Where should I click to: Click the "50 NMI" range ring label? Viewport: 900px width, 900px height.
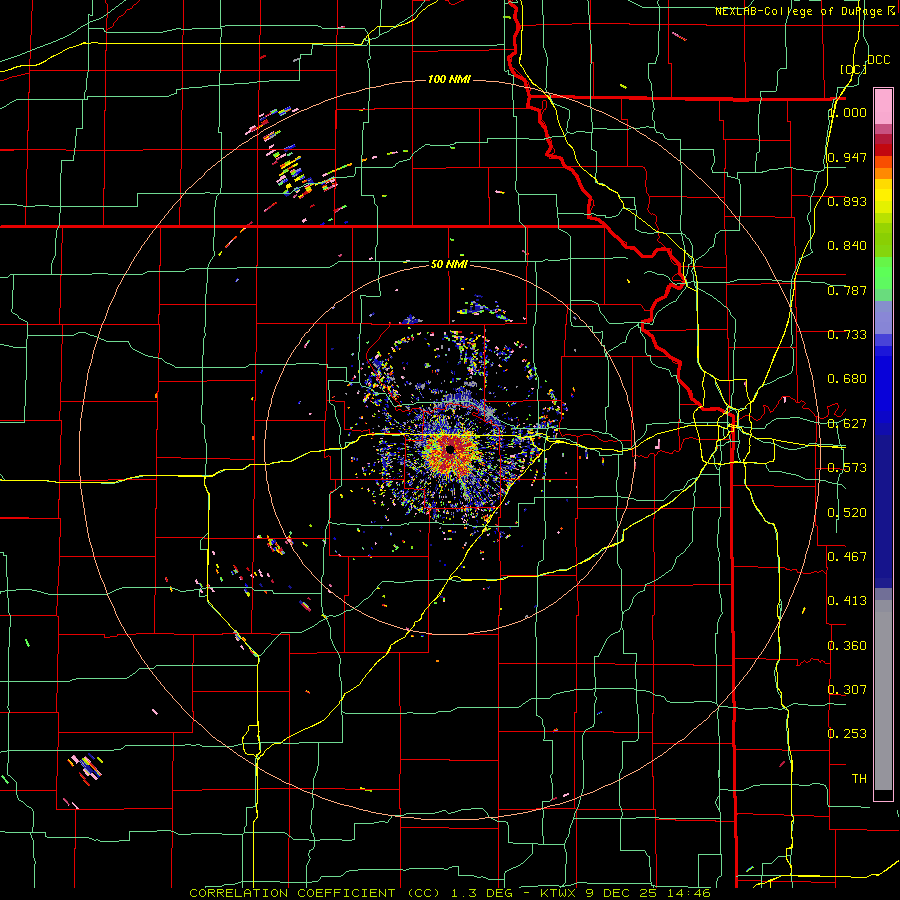click(449, 264)
